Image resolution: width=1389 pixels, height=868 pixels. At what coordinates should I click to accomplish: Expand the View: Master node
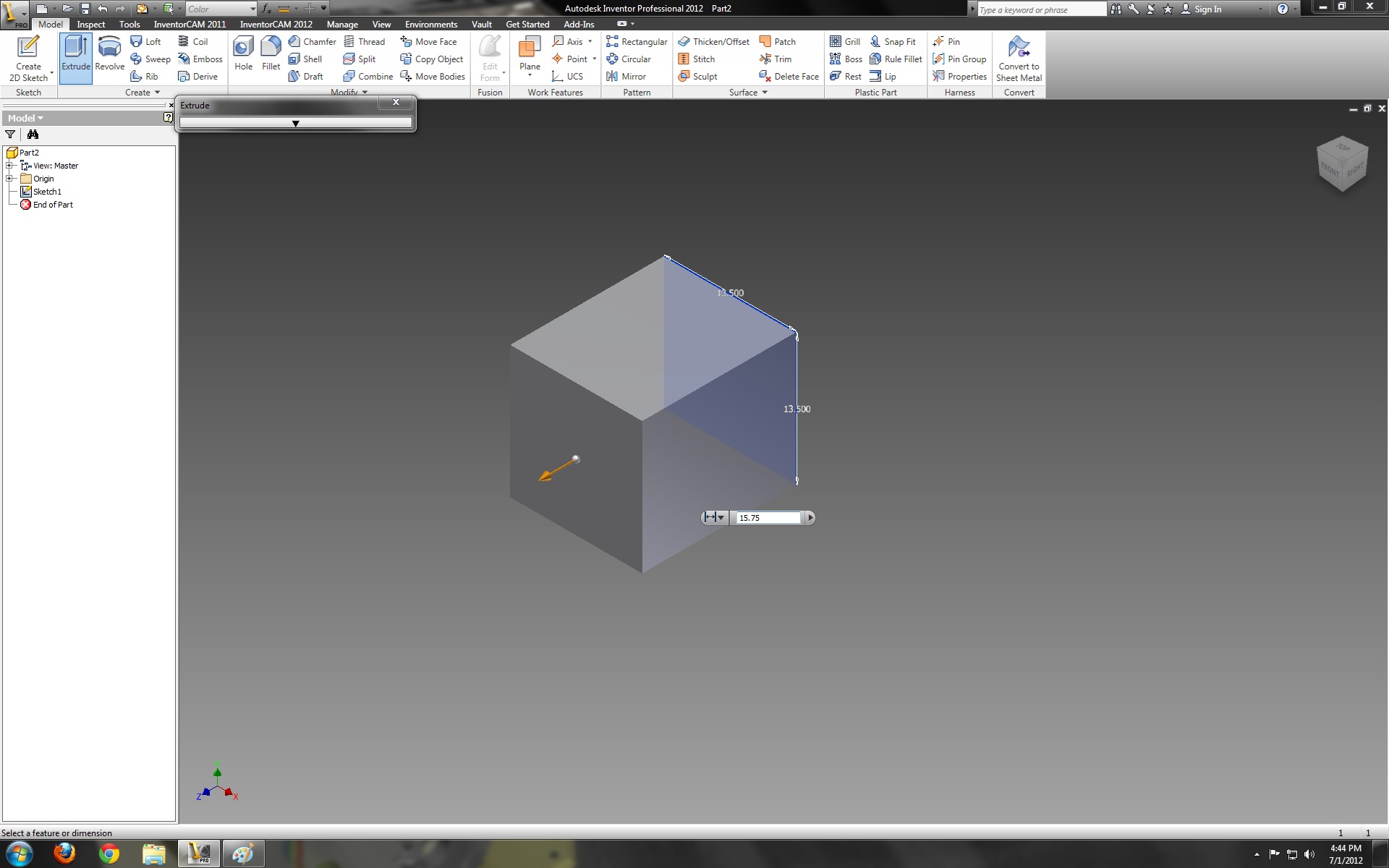click(9, 166)
